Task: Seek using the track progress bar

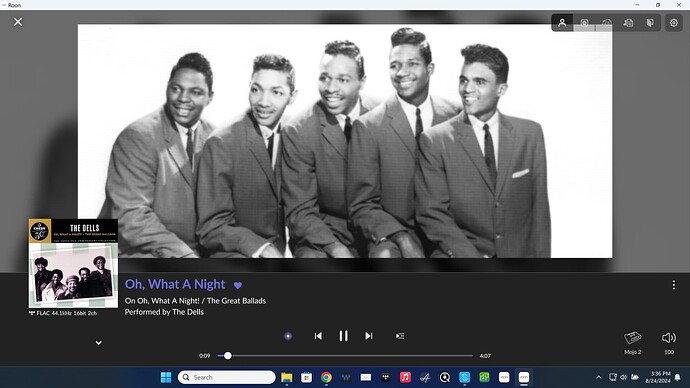Action: pos(345,355)
